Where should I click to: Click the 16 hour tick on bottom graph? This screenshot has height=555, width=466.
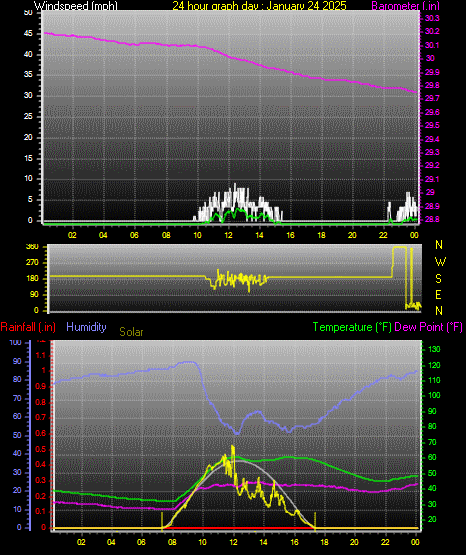tap(294, 542)
